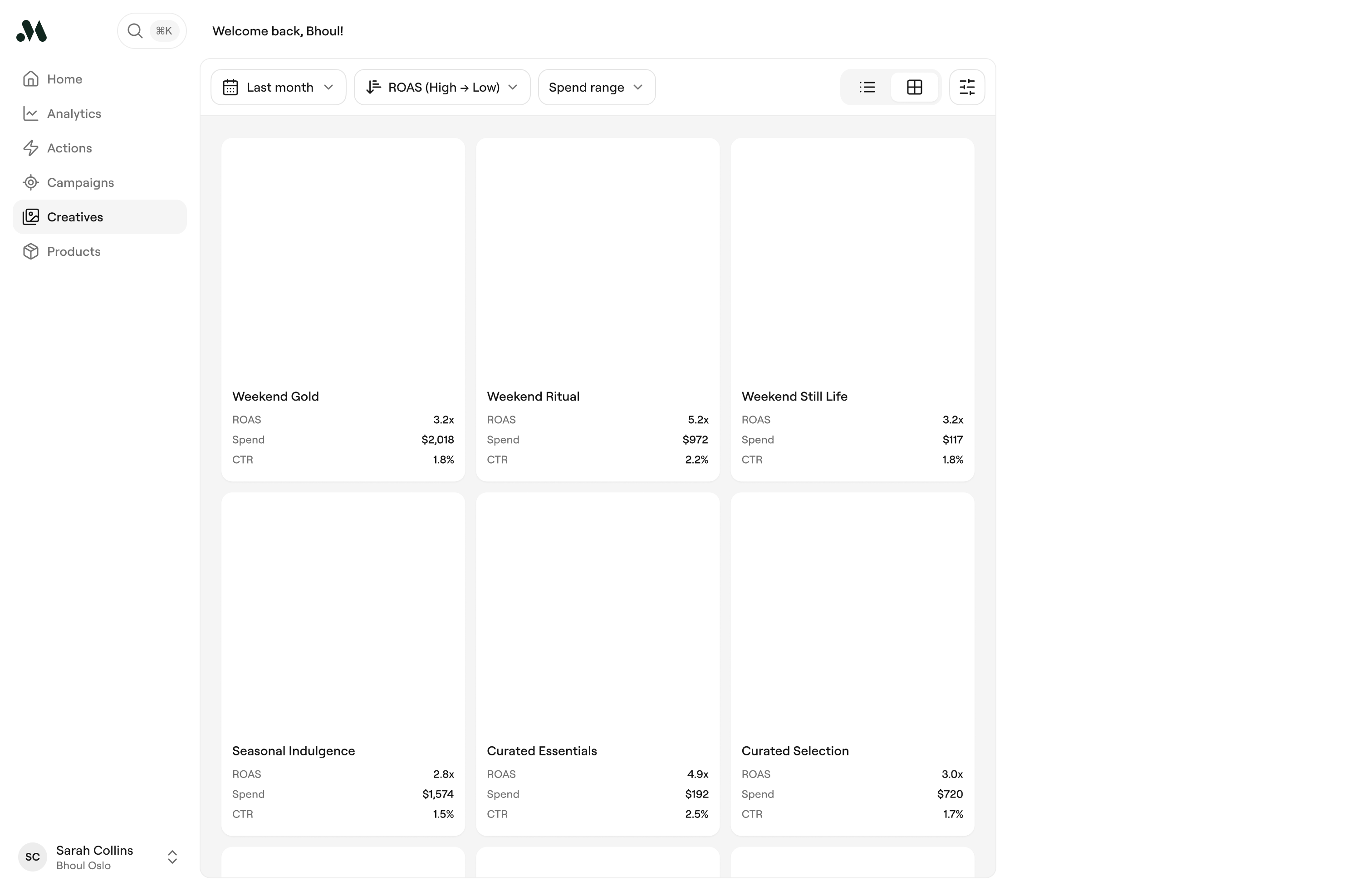Click the lightning bolt Actions icon
The width and height of the screenshot is (1372, 891).
pyautogui.click(x=30, y=148)
